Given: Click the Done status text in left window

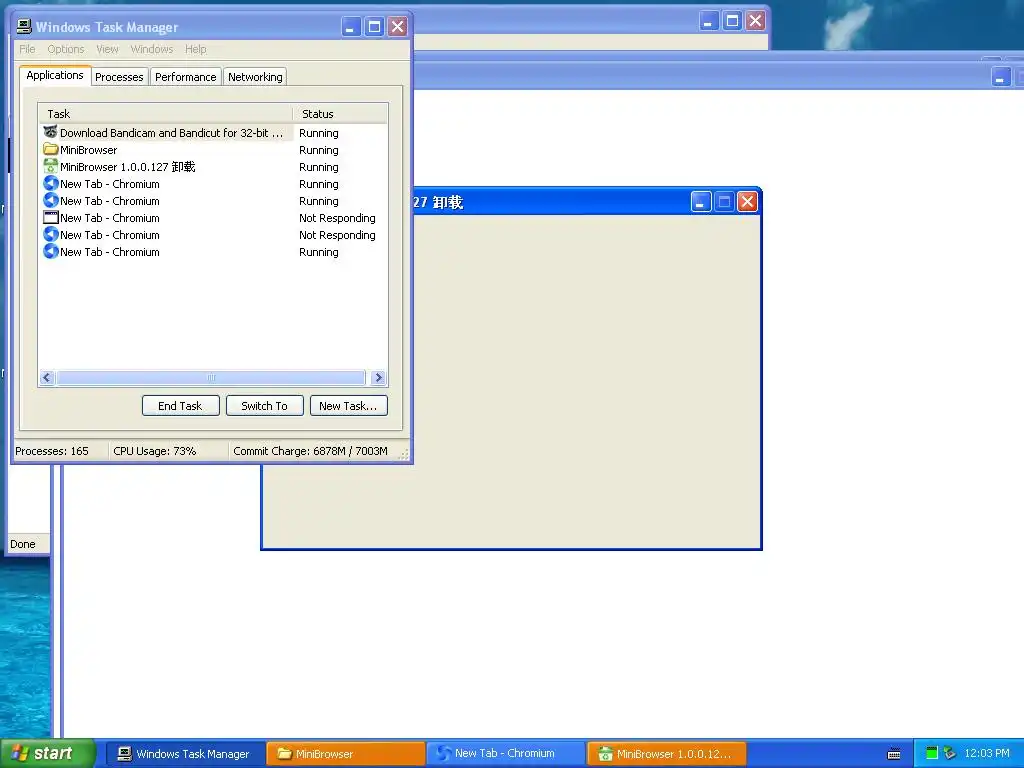Looking at the screenshot, I should pyautogui.click(x=23, y=544).
